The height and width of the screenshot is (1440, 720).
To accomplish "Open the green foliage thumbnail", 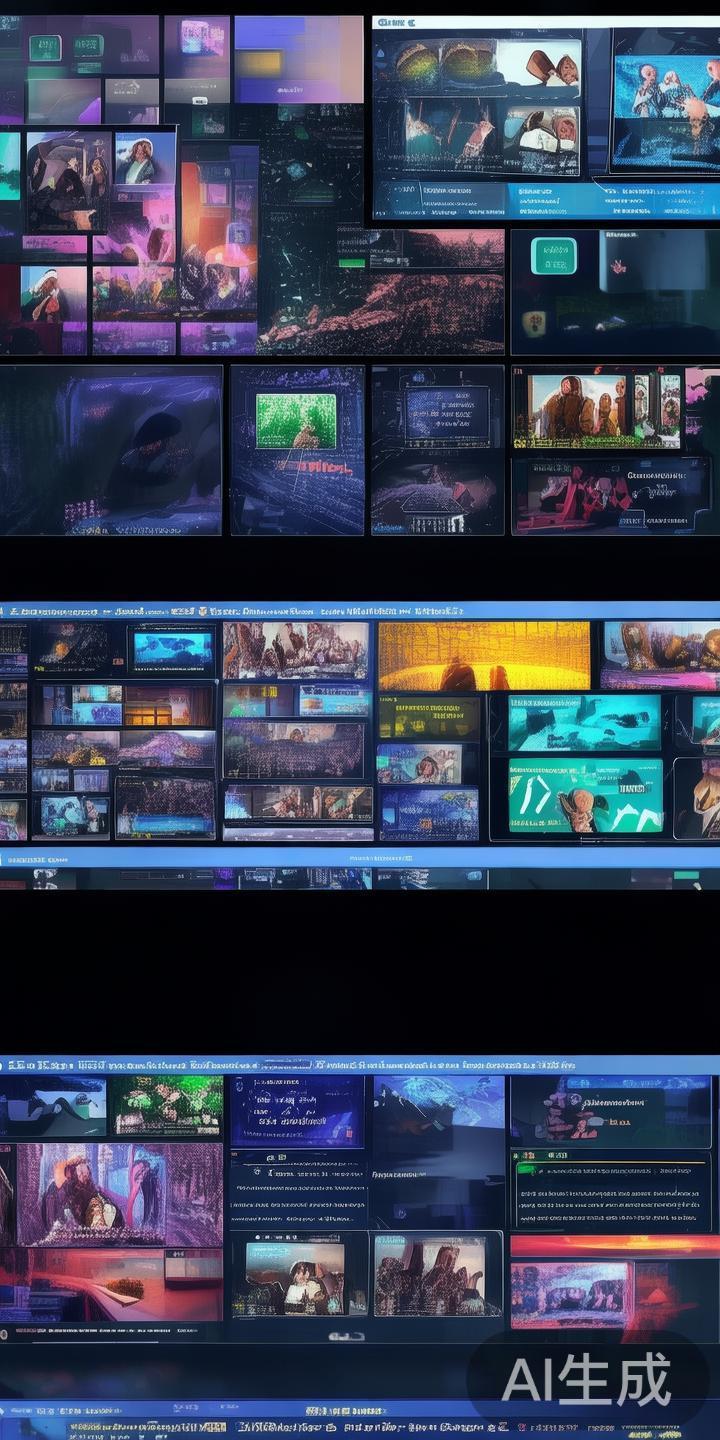I will (x=166, y=1105).
